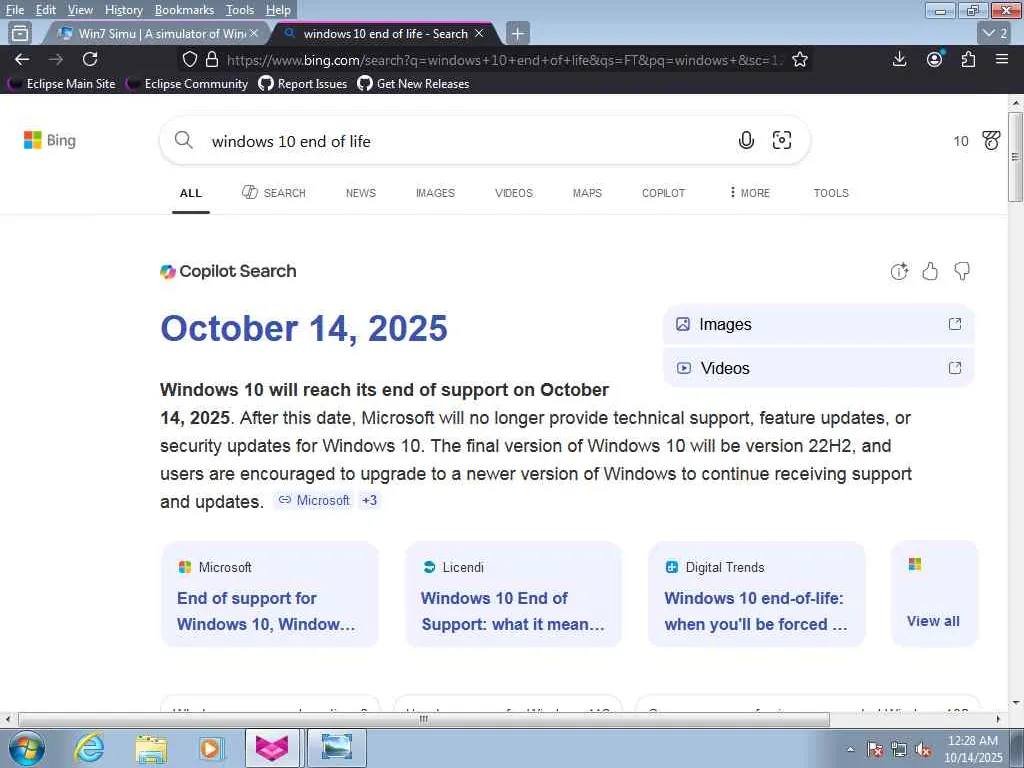Viewport: 1024px width, 768px height.
Task: Open Digital Trends end-of-life card
Action: click(x=757, y=594)
